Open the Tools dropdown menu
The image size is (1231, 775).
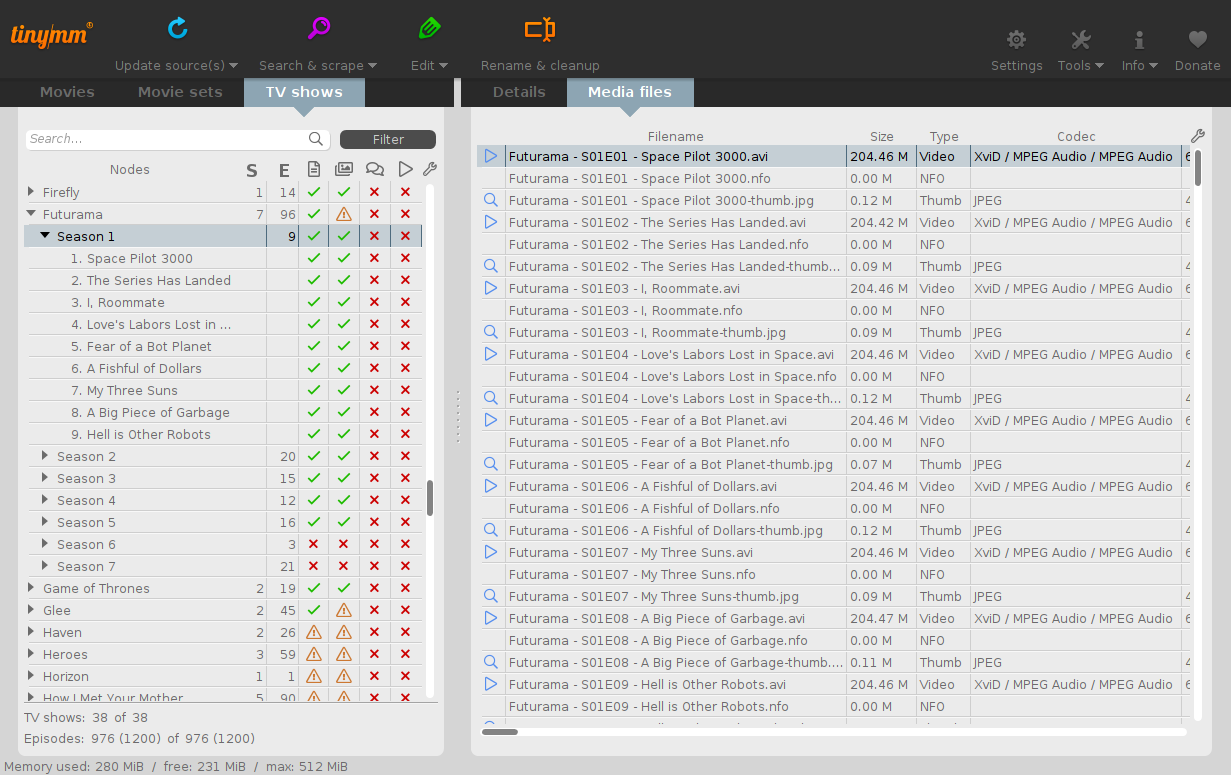coord(1099,66)
